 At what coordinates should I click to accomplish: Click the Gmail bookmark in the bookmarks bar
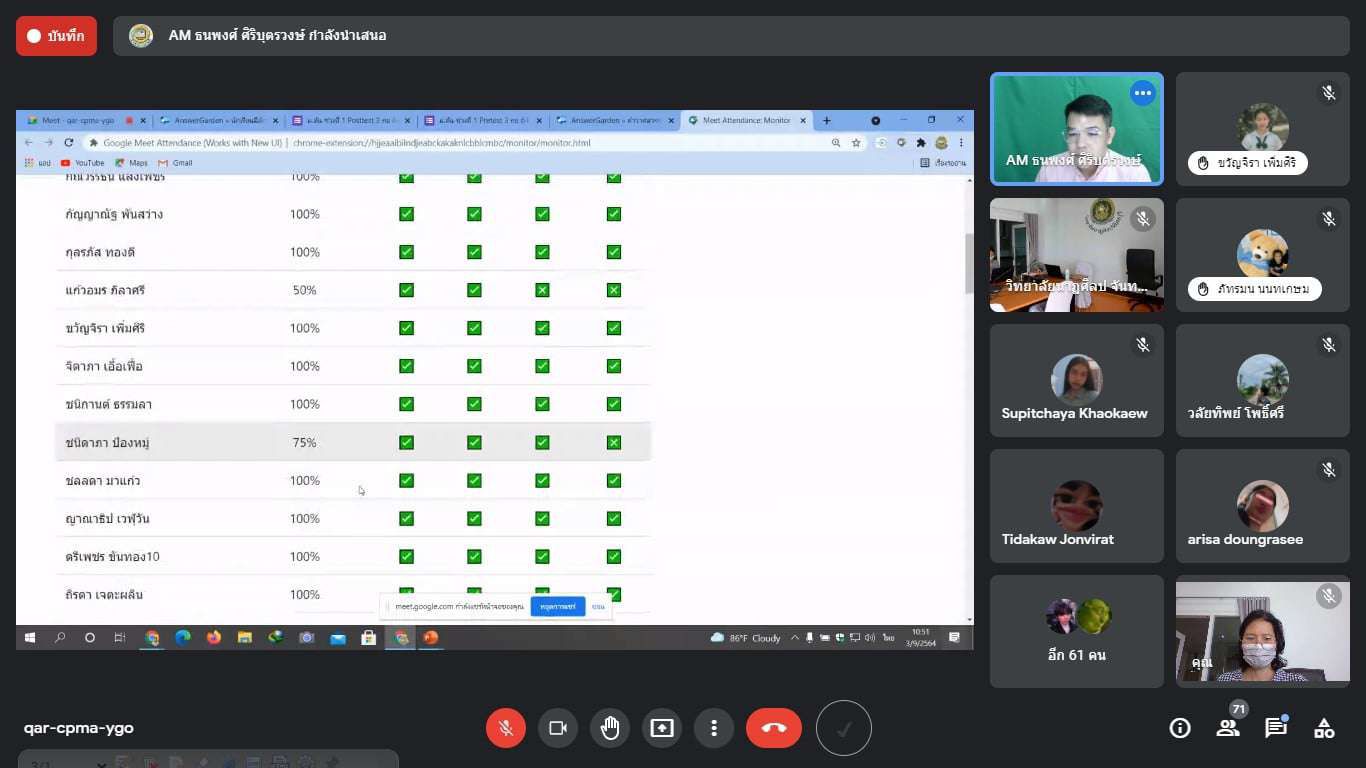[176, 163]
